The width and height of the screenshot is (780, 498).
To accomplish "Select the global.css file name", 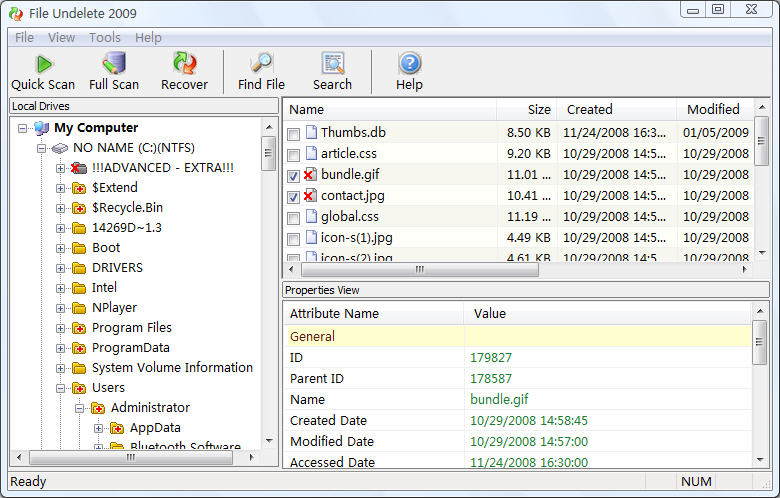I will coord(350,216).
